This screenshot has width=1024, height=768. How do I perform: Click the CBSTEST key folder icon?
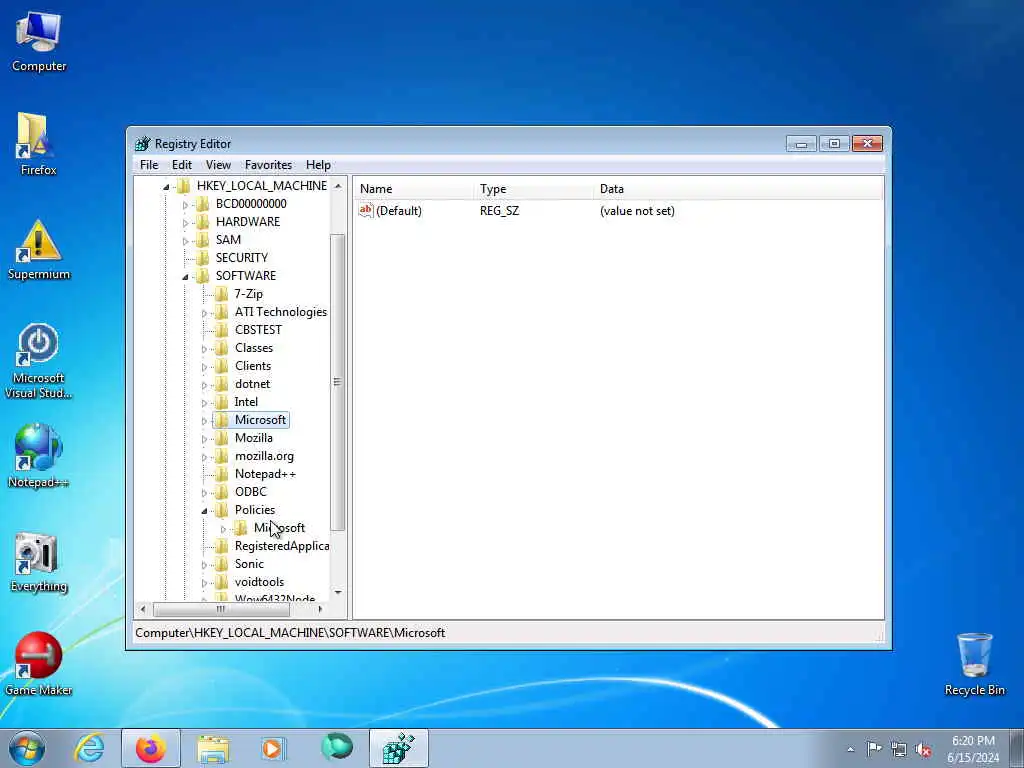[x=222, y=330]
